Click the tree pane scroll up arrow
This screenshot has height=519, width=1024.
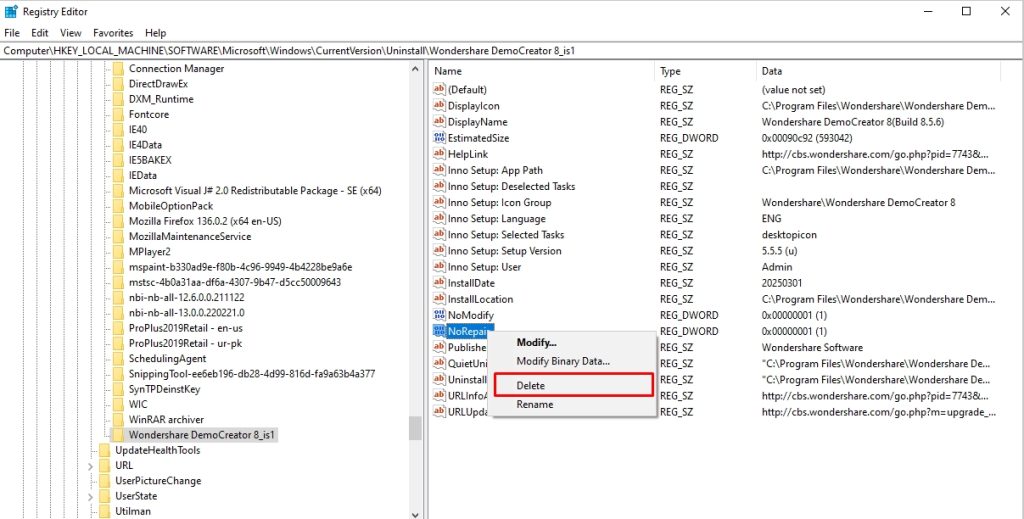coord(415,69)
